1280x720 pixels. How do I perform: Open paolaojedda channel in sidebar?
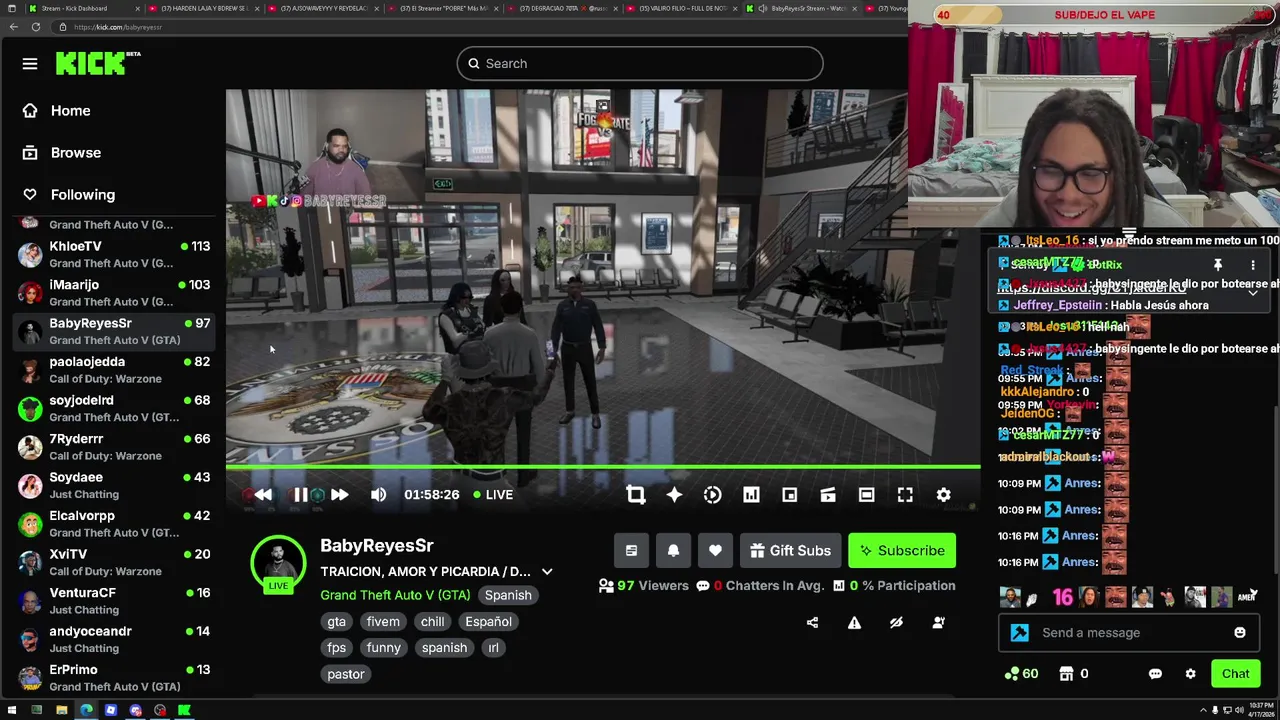pyautogui.click(x=113, y=370)
